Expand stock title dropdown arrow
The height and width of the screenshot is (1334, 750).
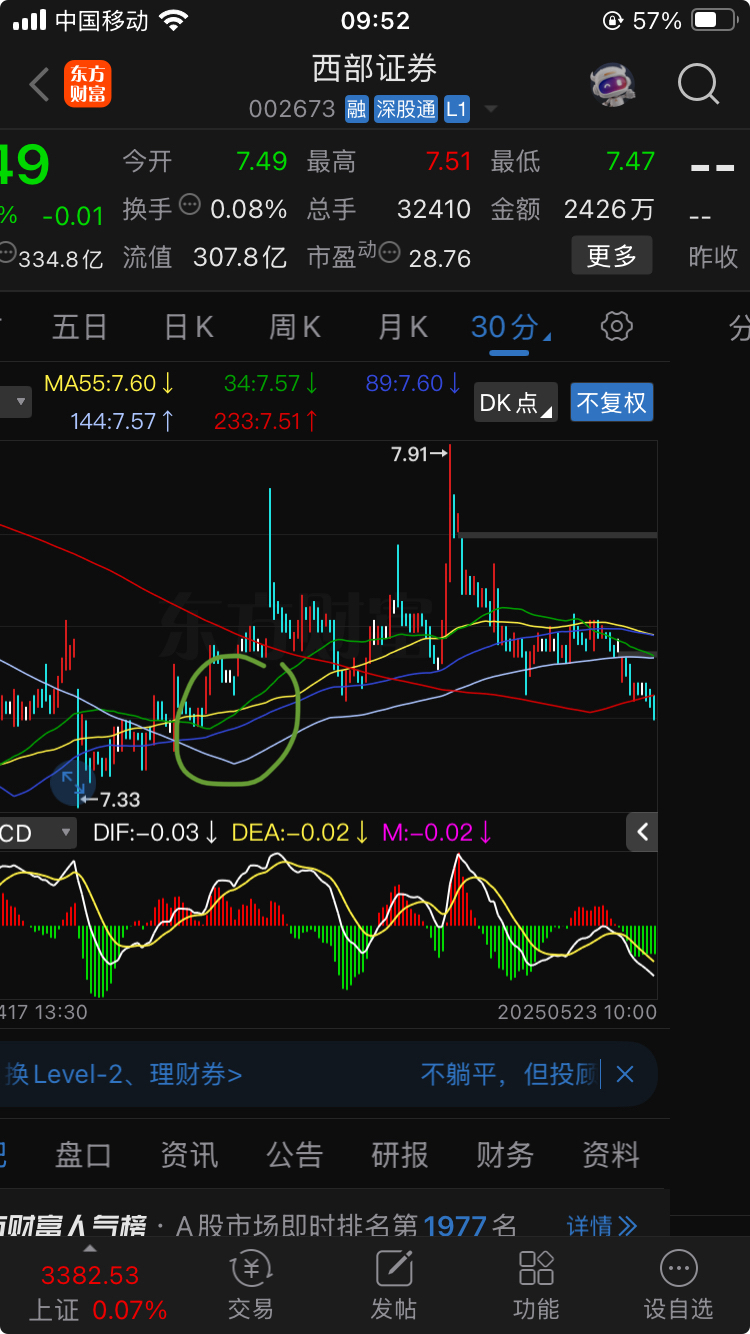pos(491,109)
